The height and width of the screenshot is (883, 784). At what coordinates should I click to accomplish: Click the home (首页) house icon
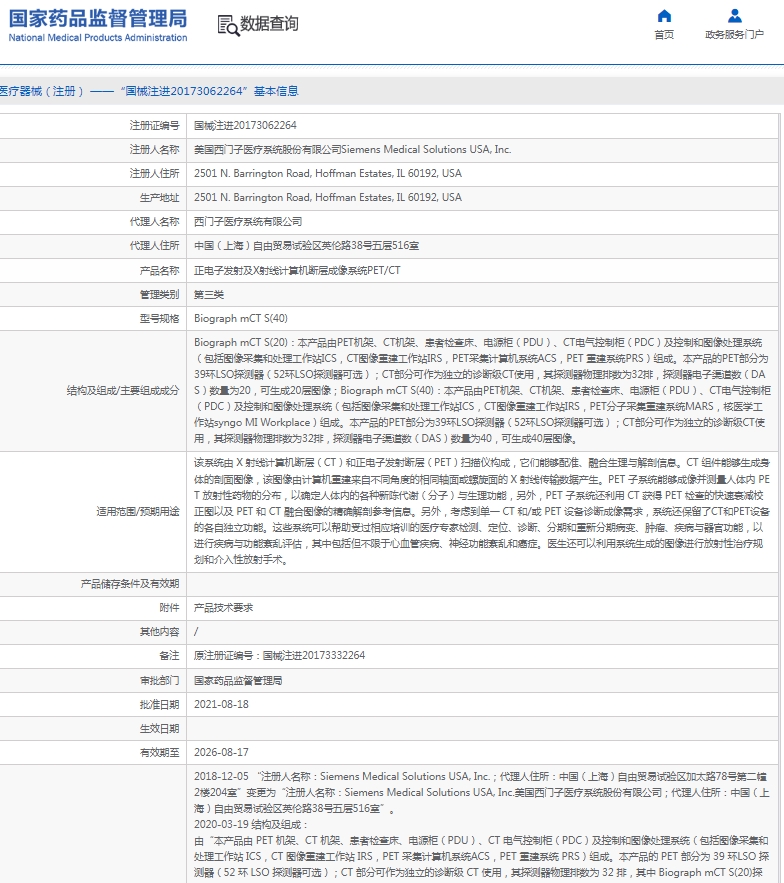coord(665,16)
